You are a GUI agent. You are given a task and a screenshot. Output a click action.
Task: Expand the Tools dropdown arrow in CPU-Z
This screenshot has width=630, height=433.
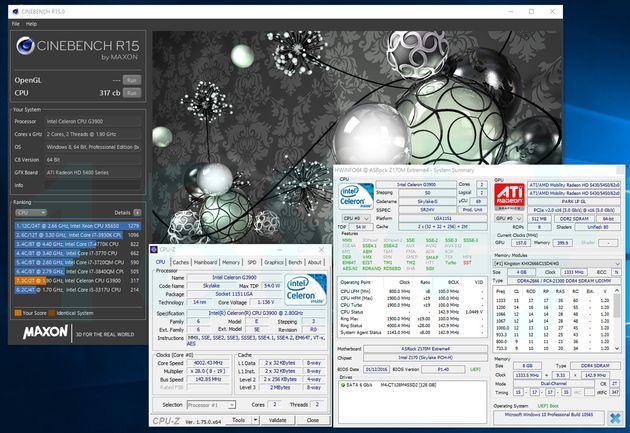pos(255,420)
